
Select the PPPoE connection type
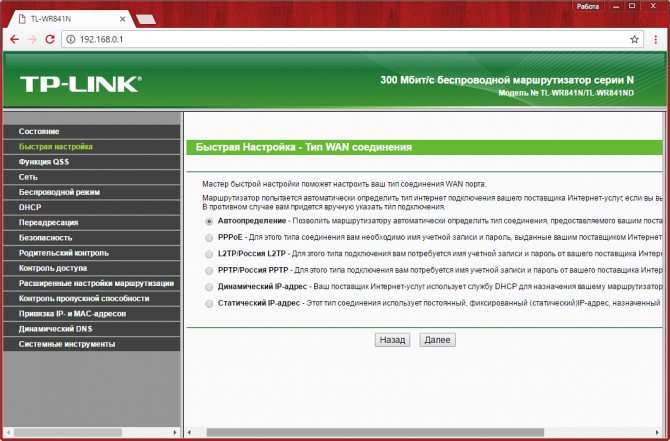click(x=209, y=238)
